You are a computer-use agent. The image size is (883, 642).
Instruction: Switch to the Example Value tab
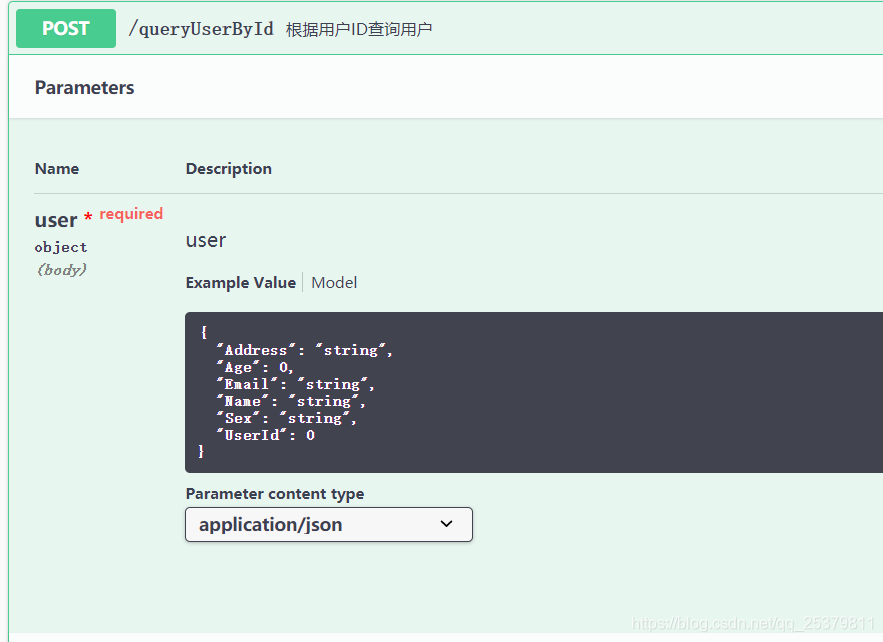click(241, 283)
